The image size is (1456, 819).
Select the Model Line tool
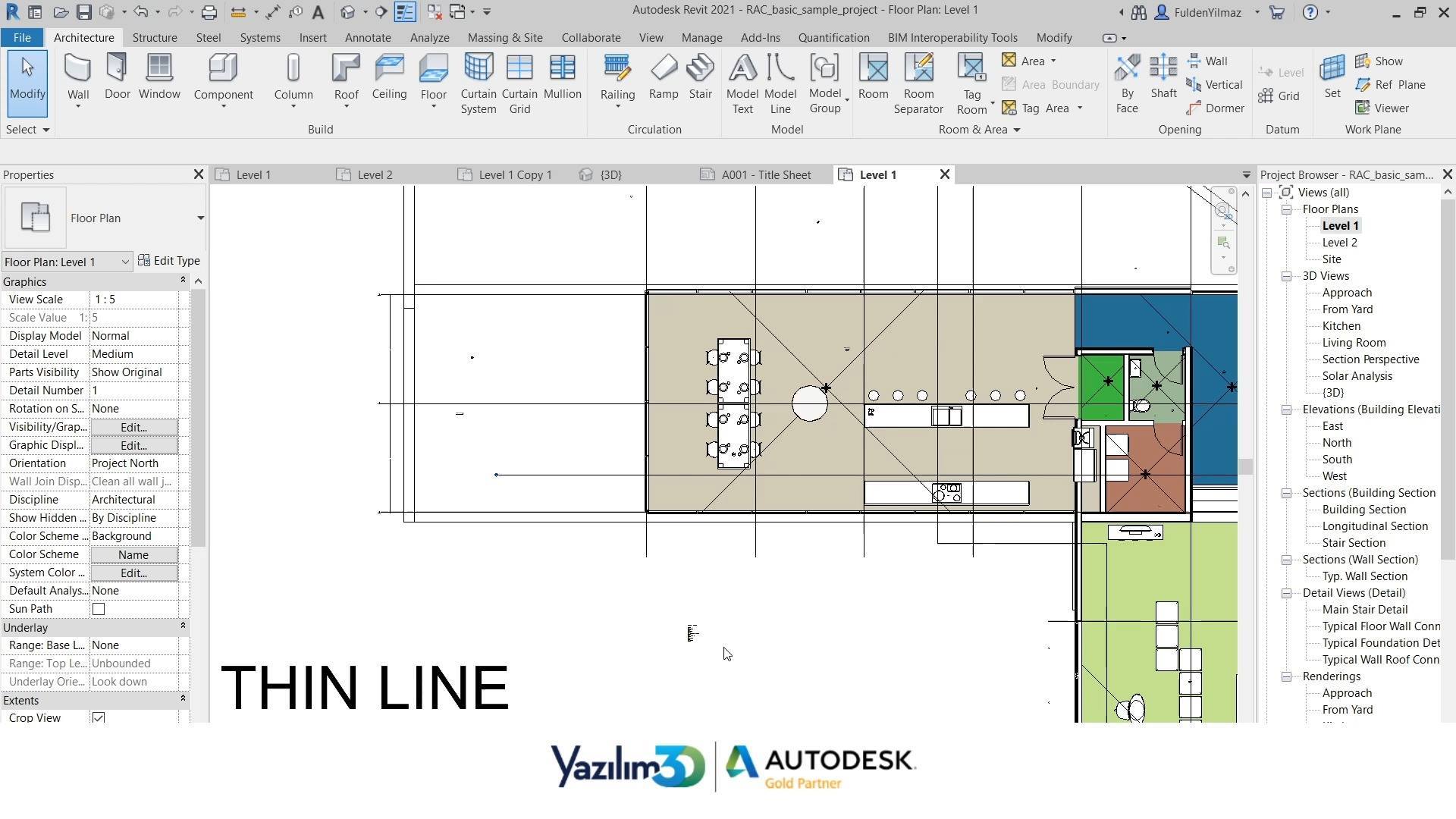[x=780, y=84]
